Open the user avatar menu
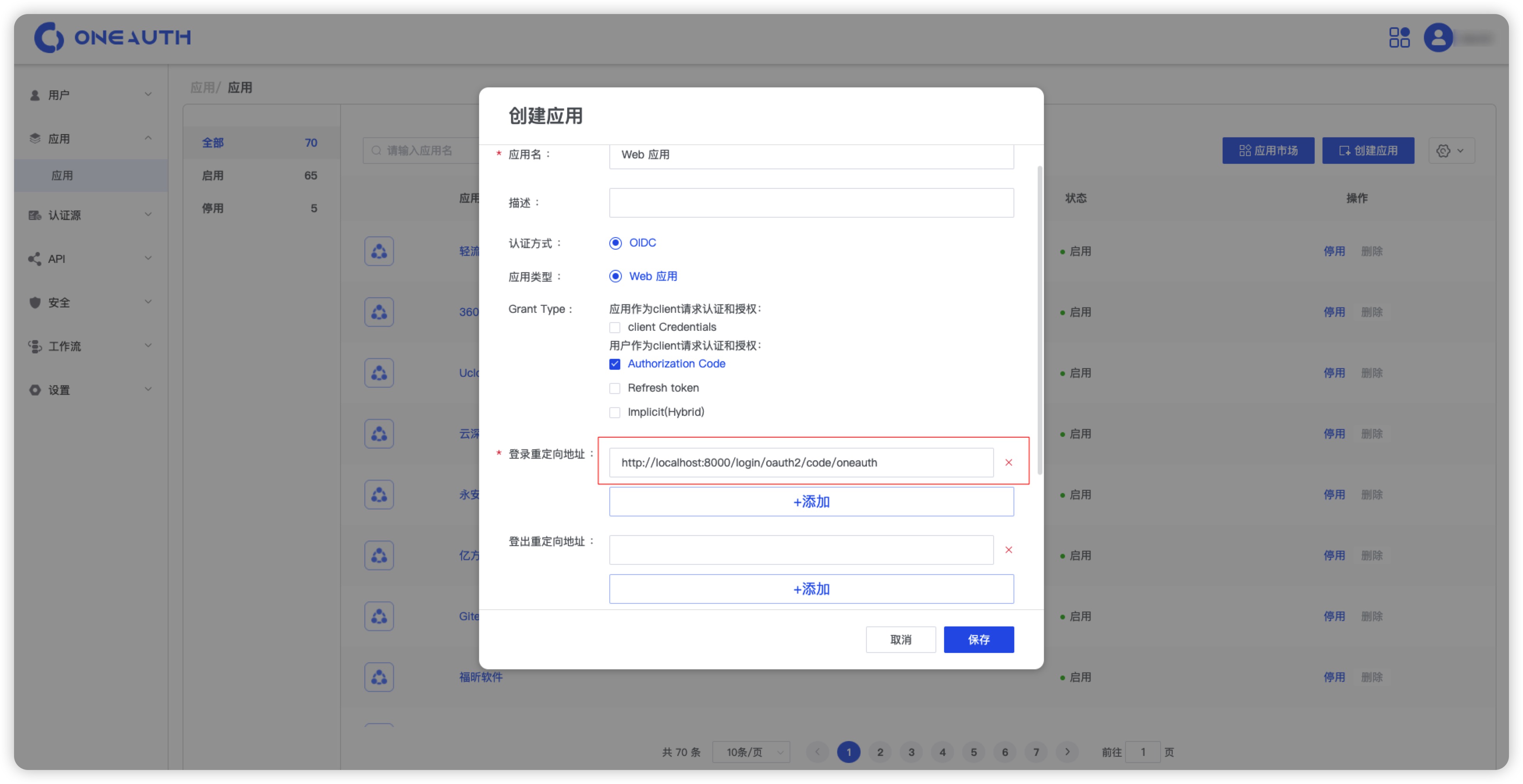 point(1438,37)
